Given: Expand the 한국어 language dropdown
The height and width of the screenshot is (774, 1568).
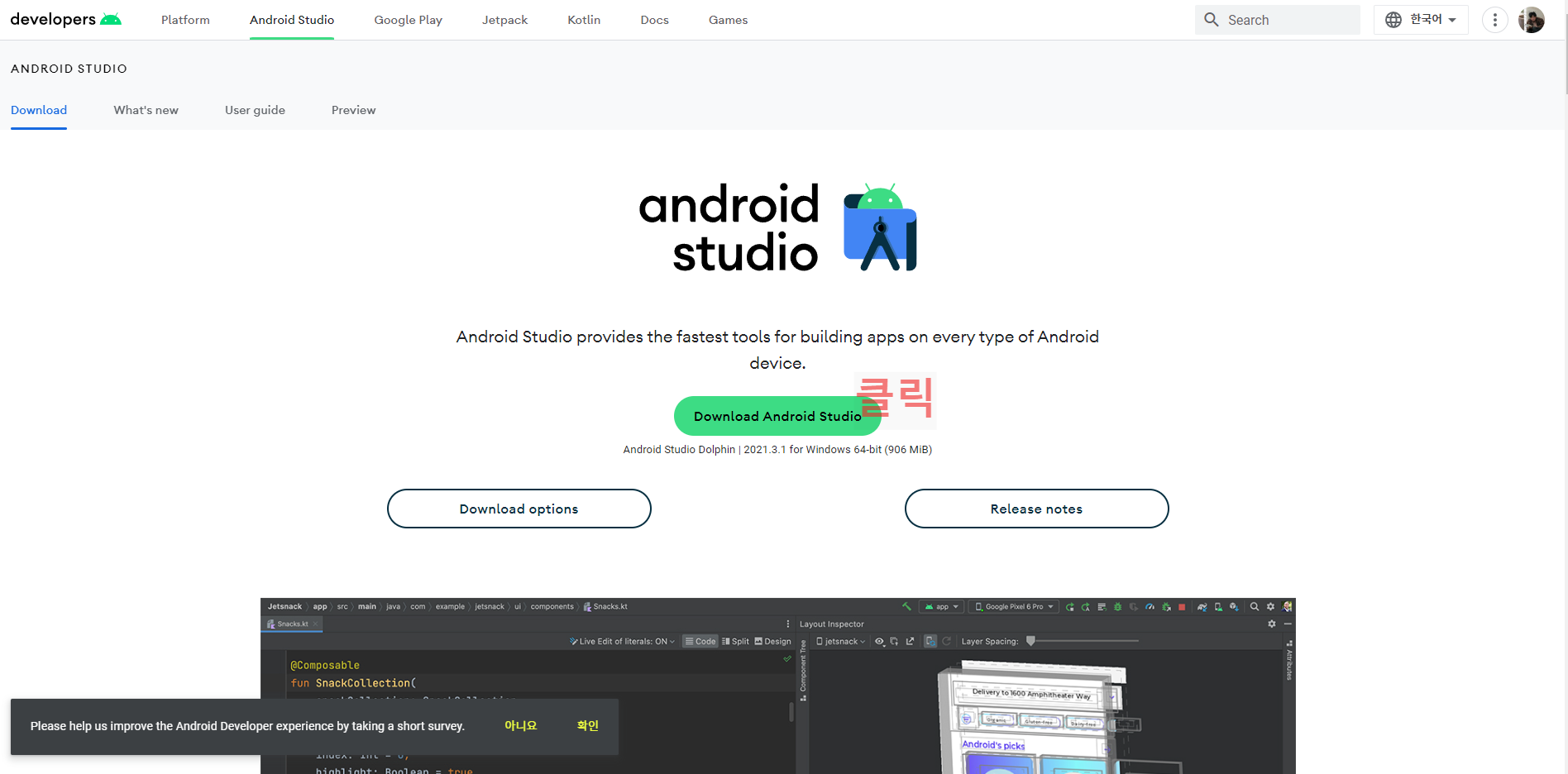Looking at the screenshot, I should coord(1421,20).
